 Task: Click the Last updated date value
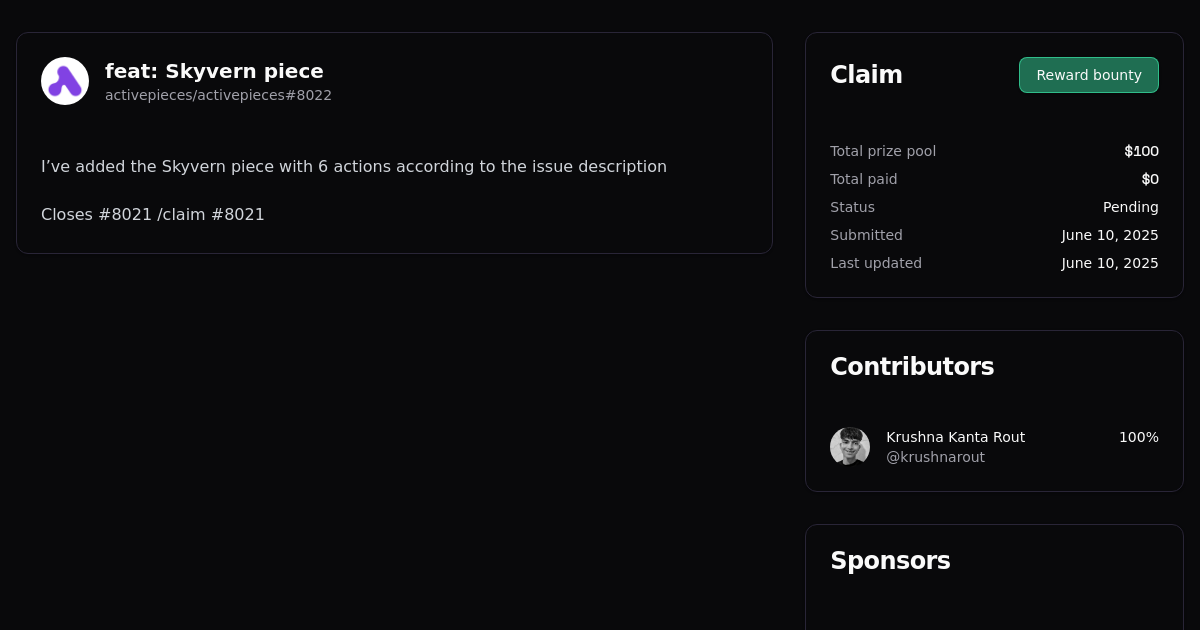click(x=1110, y=263)
